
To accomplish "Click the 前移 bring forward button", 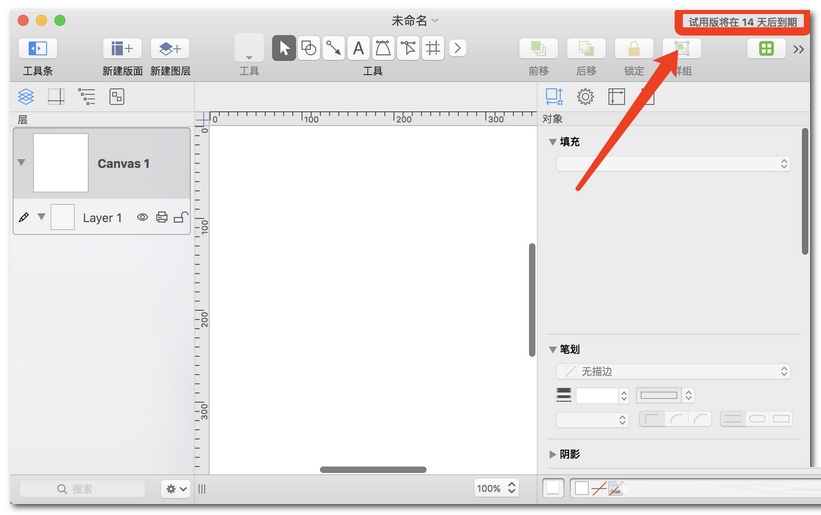I will (x=538, y=49).
